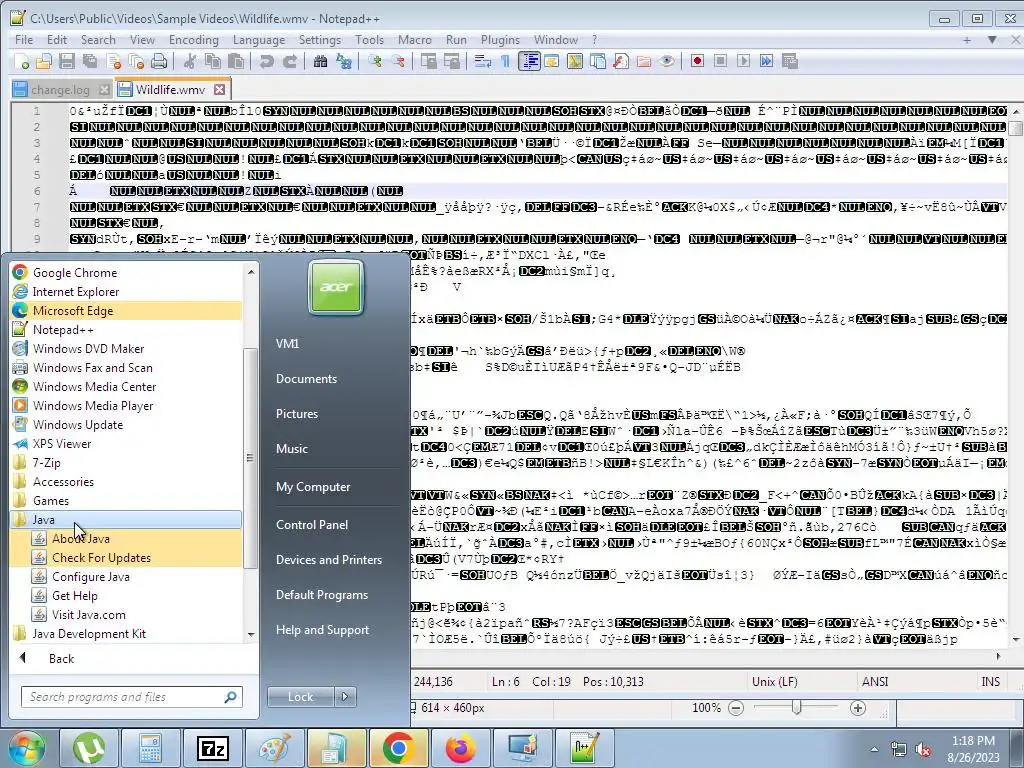Click programs list scroll-down arrow
The height and width of the screenshot is (768, 1024).
251,634
